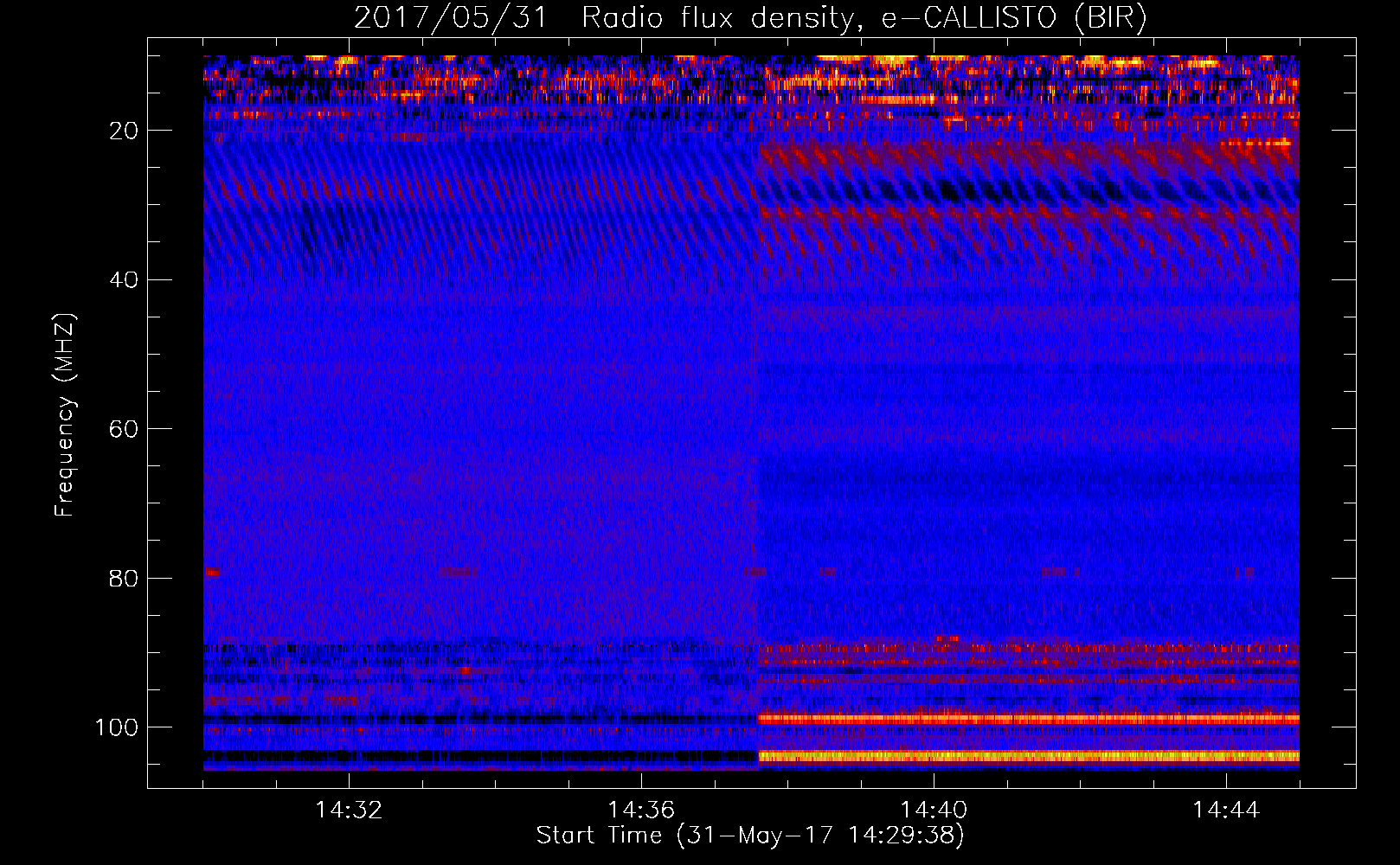Image resolution: width=1400 pixels, height=865 pixels.
Task: Click the '20' frequency tick label
Action: pyautogui.click(x=124, y=131)
